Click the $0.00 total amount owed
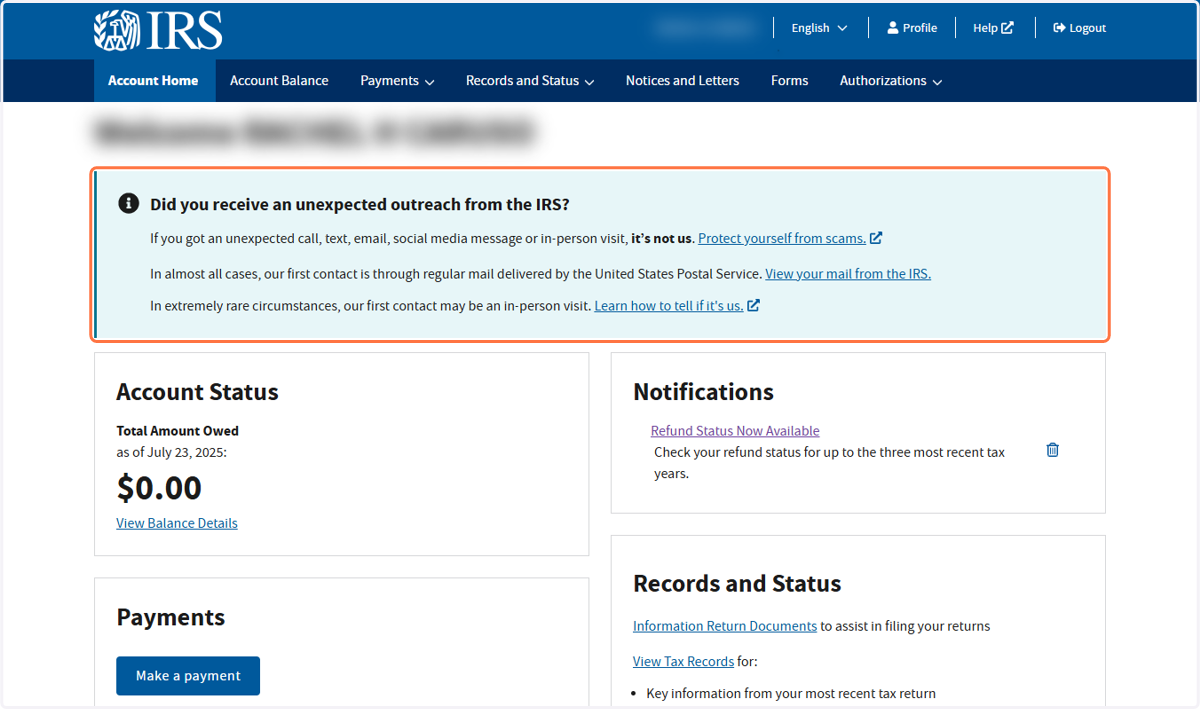The image size is (1200, 709). [x=159, y=488]
